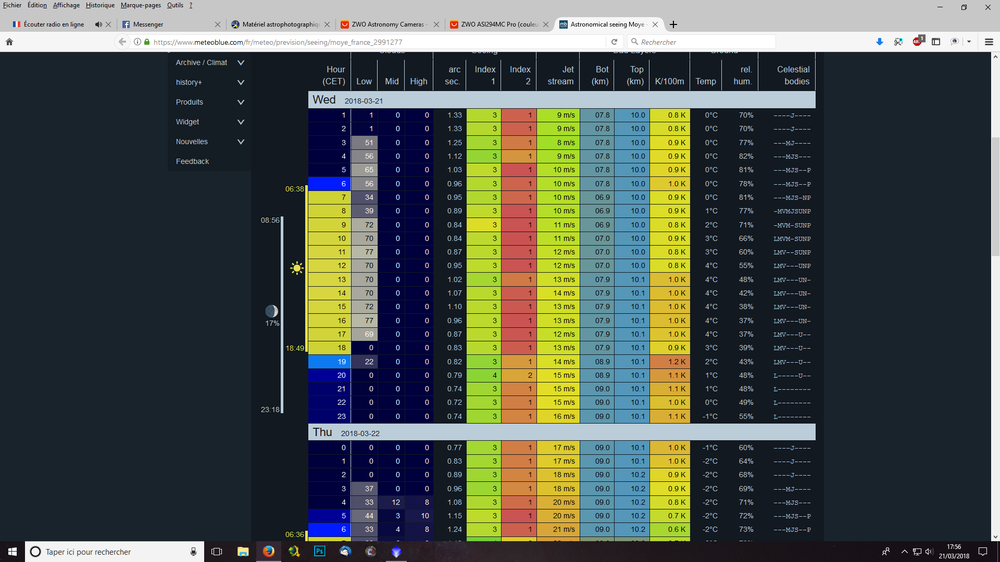Switch to Matériel astrophotographique tab
Screen dimensions: 1000x562
(281, 24)
